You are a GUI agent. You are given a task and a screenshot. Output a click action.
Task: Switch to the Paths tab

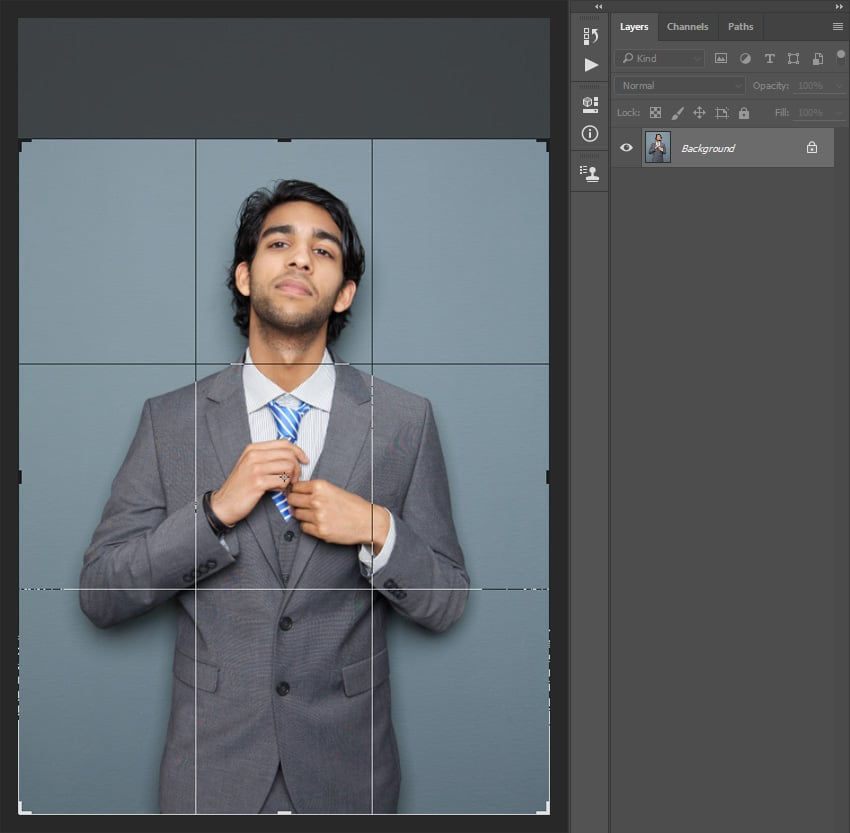click(740, 27)
